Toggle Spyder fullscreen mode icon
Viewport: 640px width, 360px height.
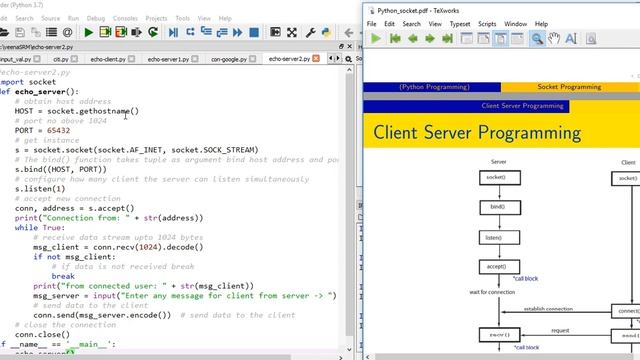point(292,32)
